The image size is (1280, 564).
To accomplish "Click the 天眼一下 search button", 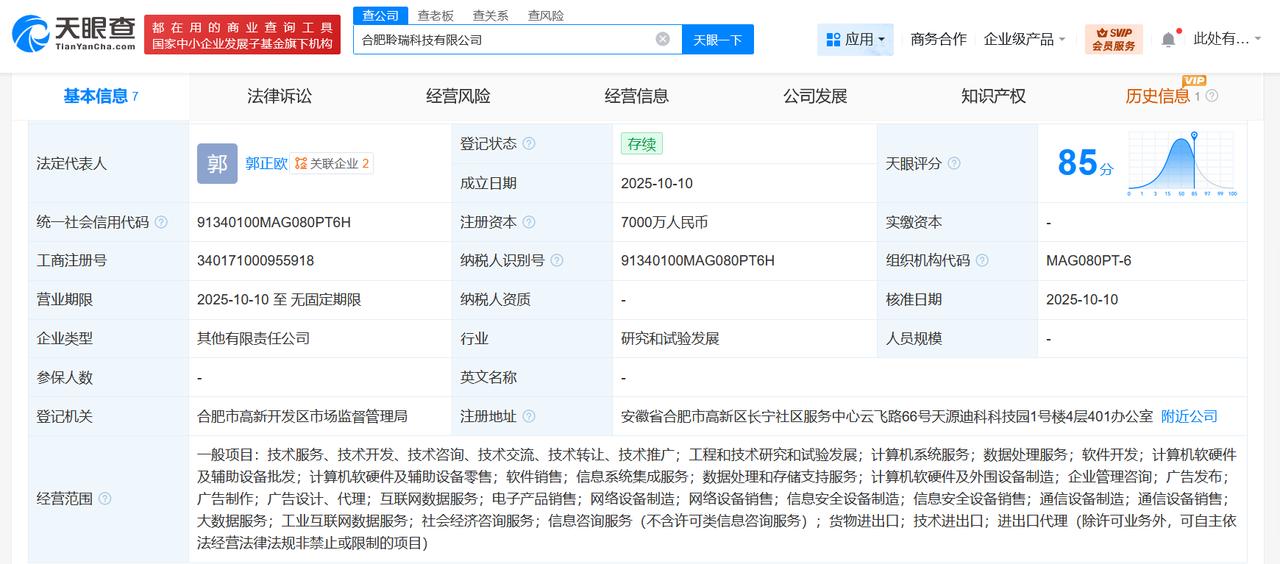I will [x=718, y=39].
